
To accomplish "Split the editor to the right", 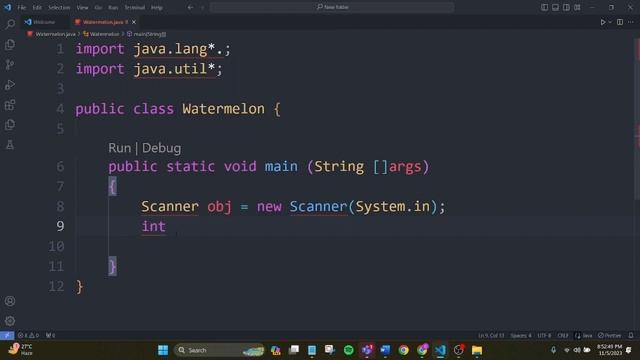I will click(620, 22).
